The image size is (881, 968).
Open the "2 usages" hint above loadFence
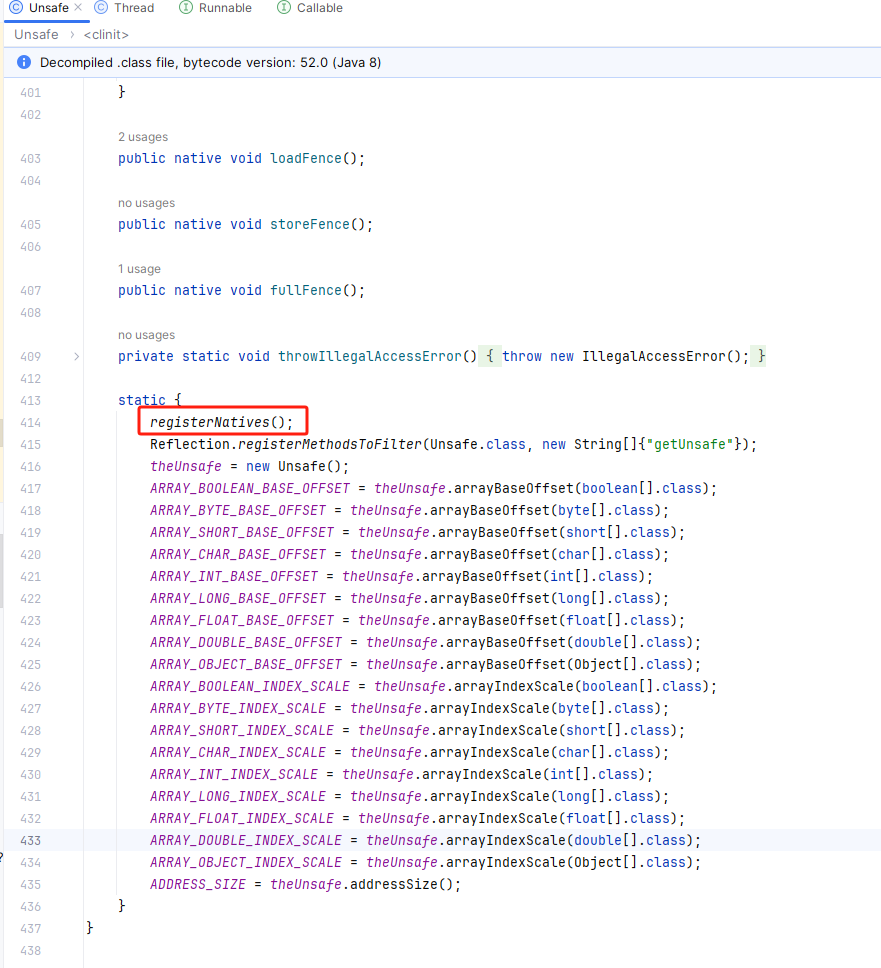click(143, 137)
